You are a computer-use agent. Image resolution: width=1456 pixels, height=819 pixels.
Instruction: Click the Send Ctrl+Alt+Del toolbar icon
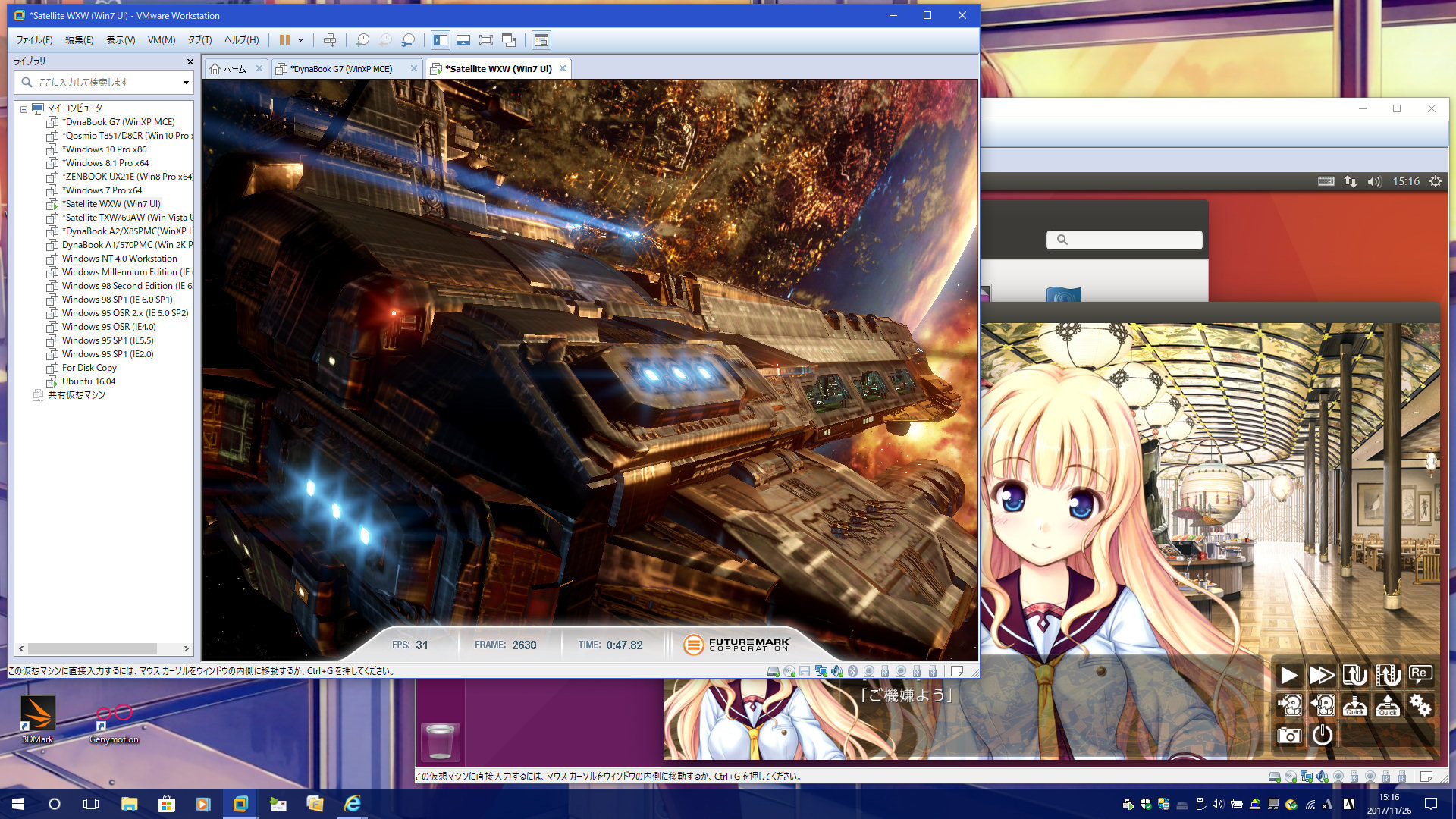point(330,40)
